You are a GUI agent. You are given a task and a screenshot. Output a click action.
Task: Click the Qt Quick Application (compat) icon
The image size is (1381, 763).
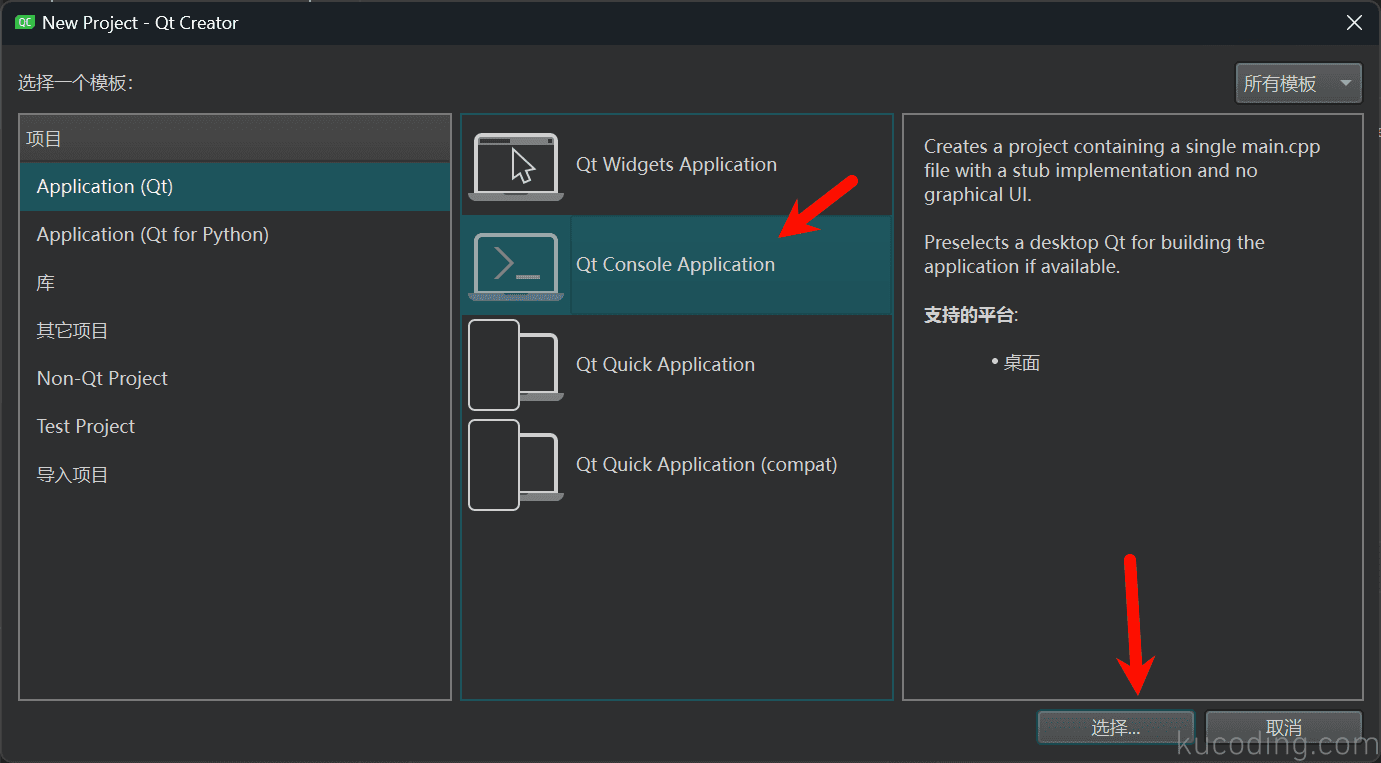point(516,465)
